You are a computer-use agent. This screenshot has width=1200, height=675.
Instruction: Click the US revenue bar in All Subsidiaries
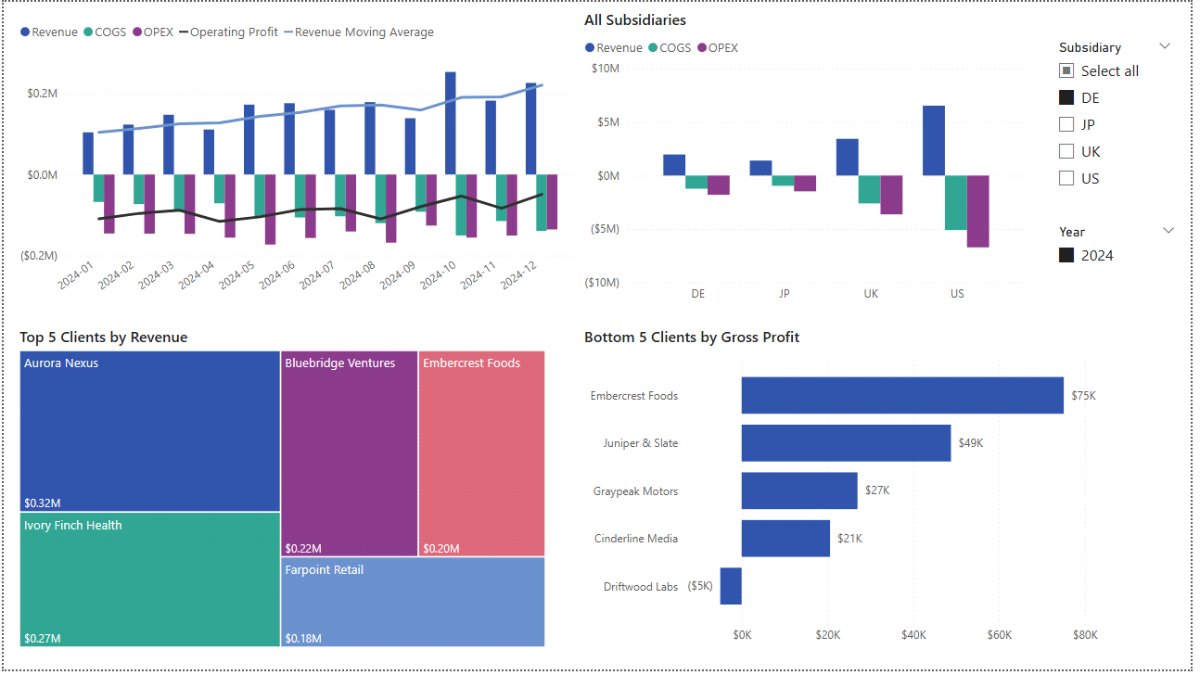(933, 140)
